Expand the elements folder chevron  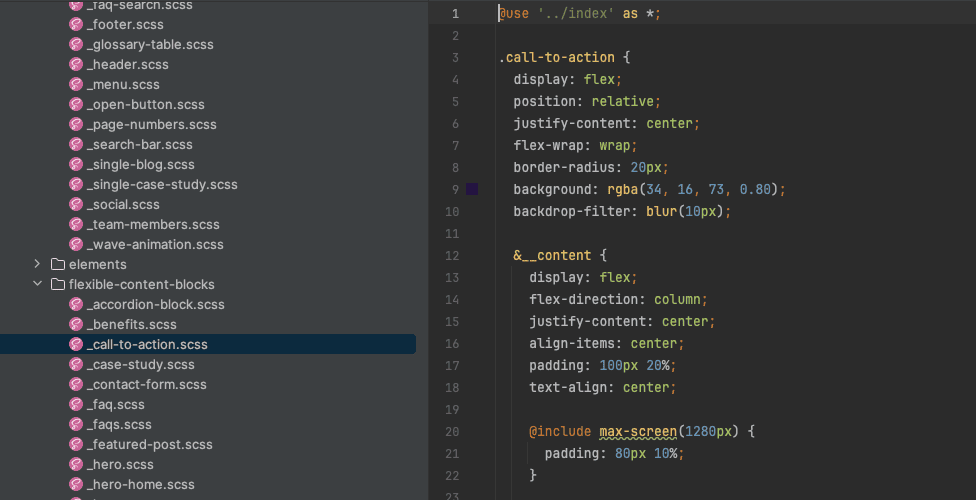(37, 265)
